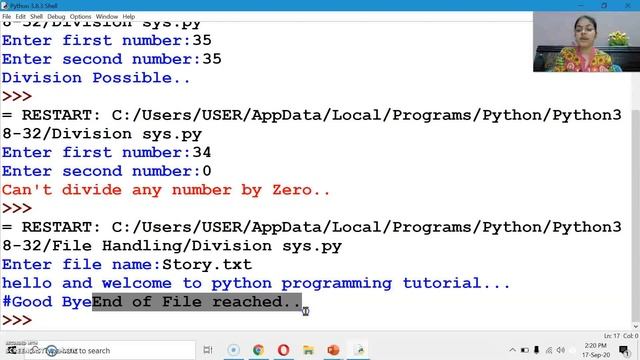Click 'Enter second number:0' line

tap(107, 171)
